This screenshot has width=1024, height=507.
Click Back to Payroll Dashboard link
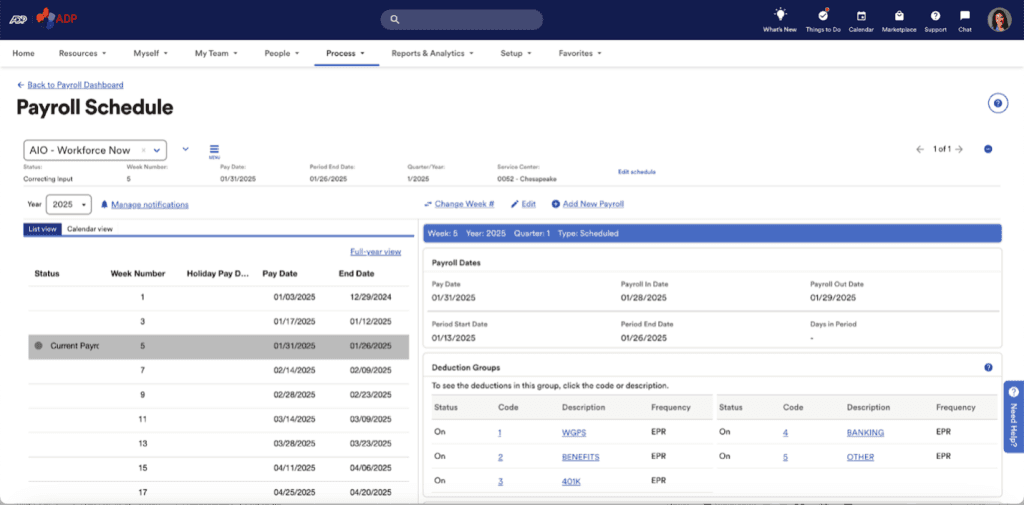(74, 85)
